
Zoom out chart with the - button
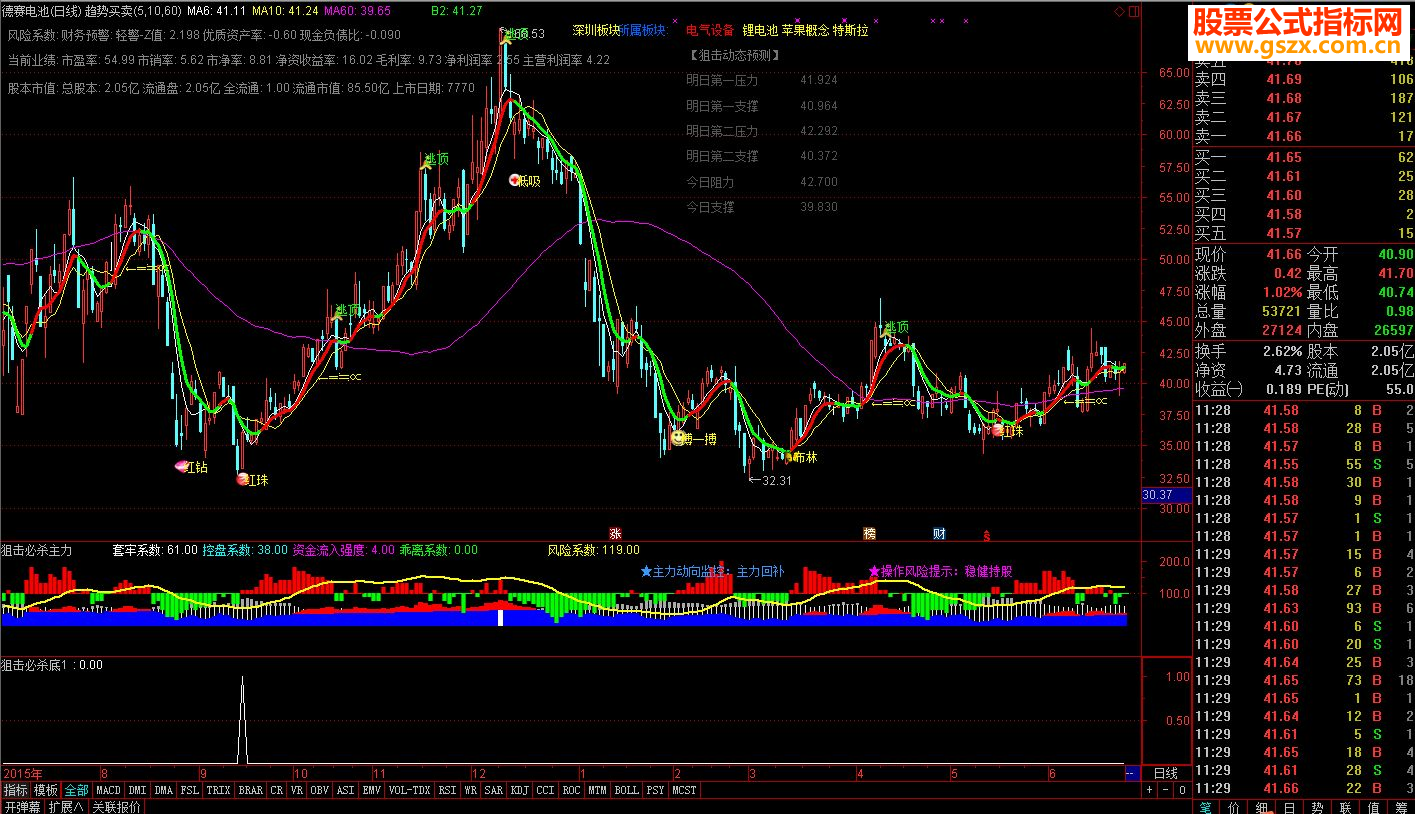1166,789
